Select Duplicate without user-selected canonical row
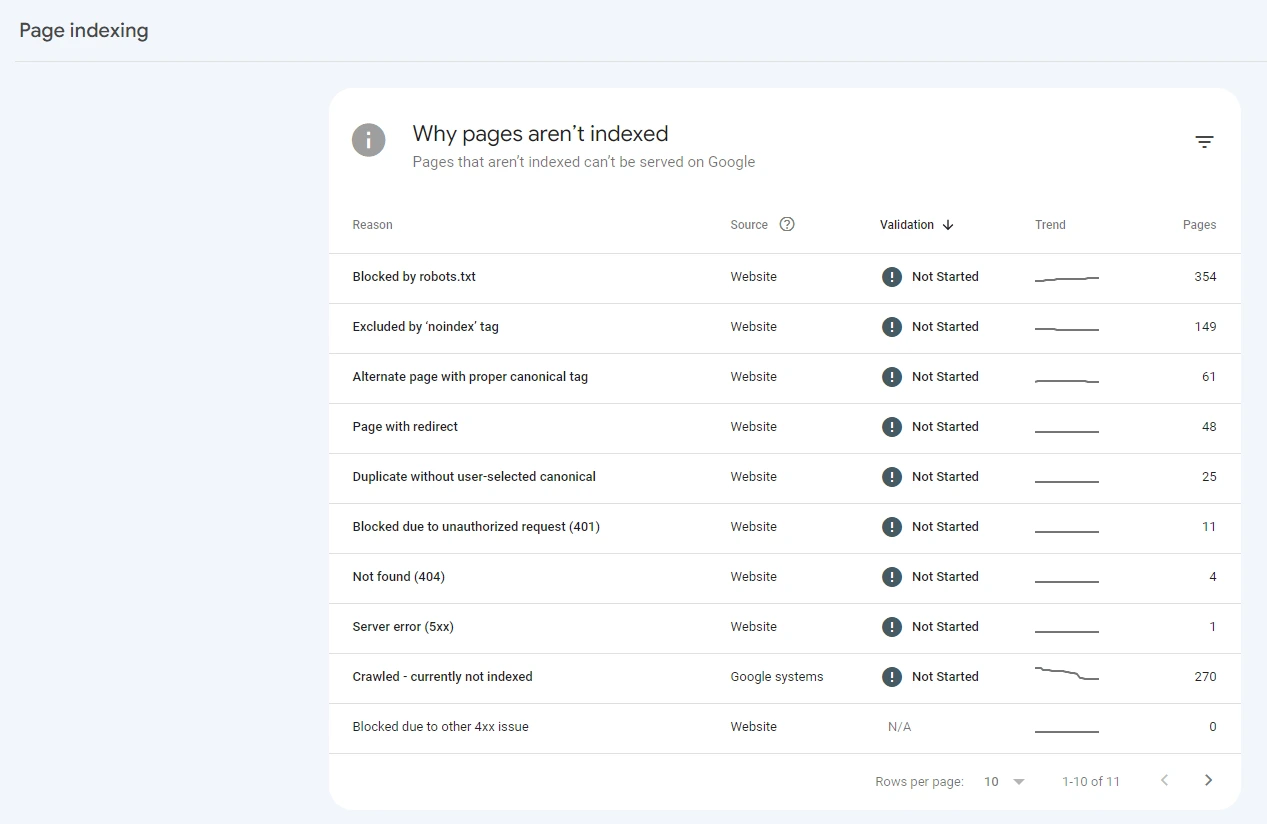The height and width of the screenshot is (824, 1267). pos(474,477)
